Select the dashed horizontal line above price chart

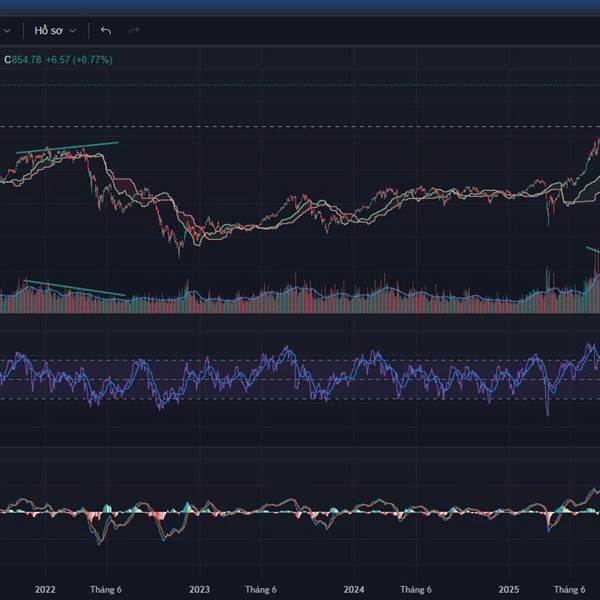pyautogui.click(x=300, y=126)
